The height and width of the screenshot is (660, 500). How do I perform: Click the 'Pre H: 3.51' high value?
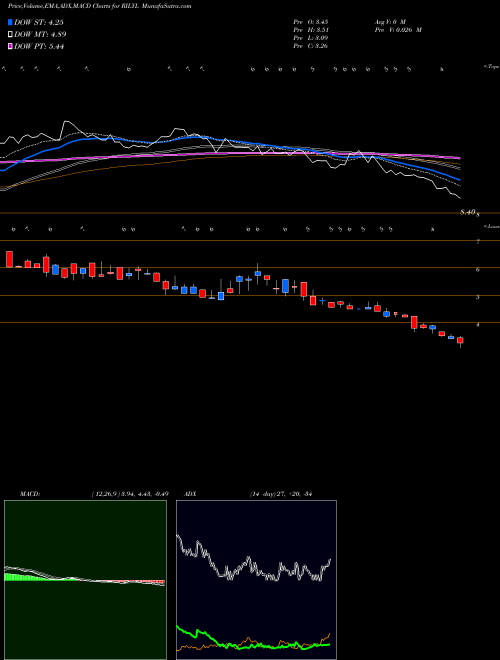(311, 30)
